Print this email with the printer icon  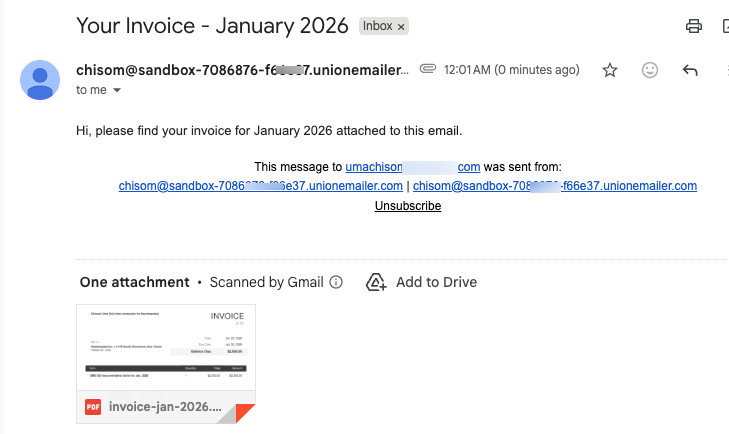[694, 26]
